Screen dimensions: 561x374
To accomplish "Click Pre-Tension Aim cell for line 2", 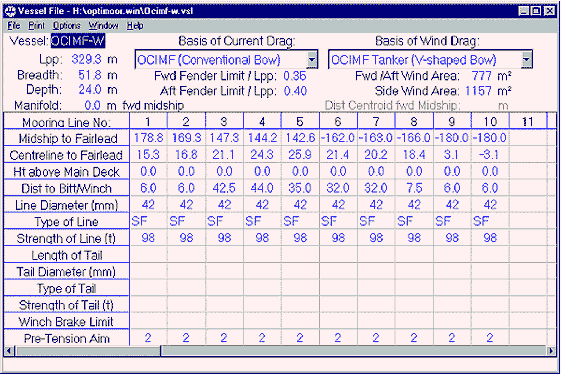I will click(186, 337).
